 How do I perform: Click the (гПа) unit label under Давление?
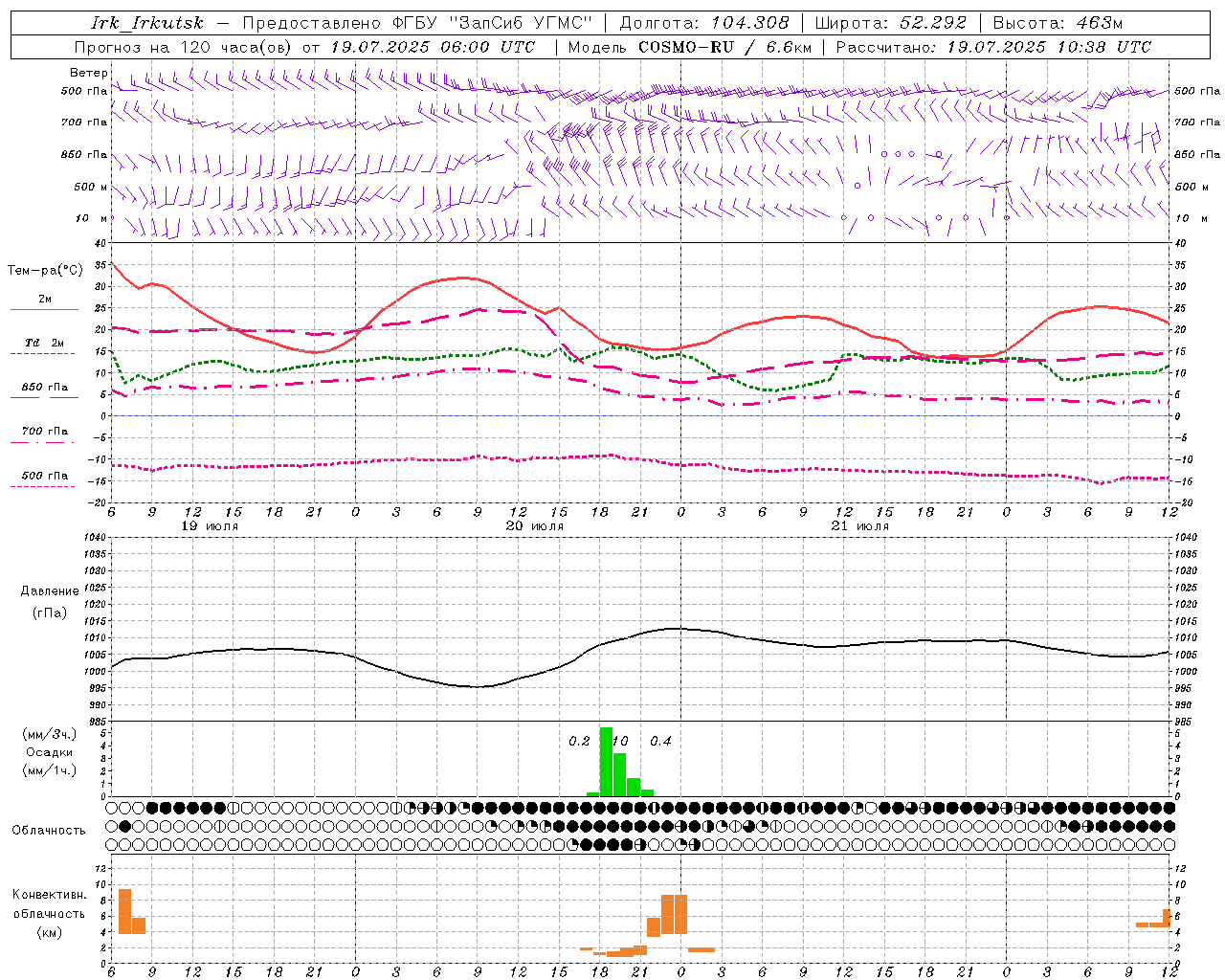click(x=50, y=612)
